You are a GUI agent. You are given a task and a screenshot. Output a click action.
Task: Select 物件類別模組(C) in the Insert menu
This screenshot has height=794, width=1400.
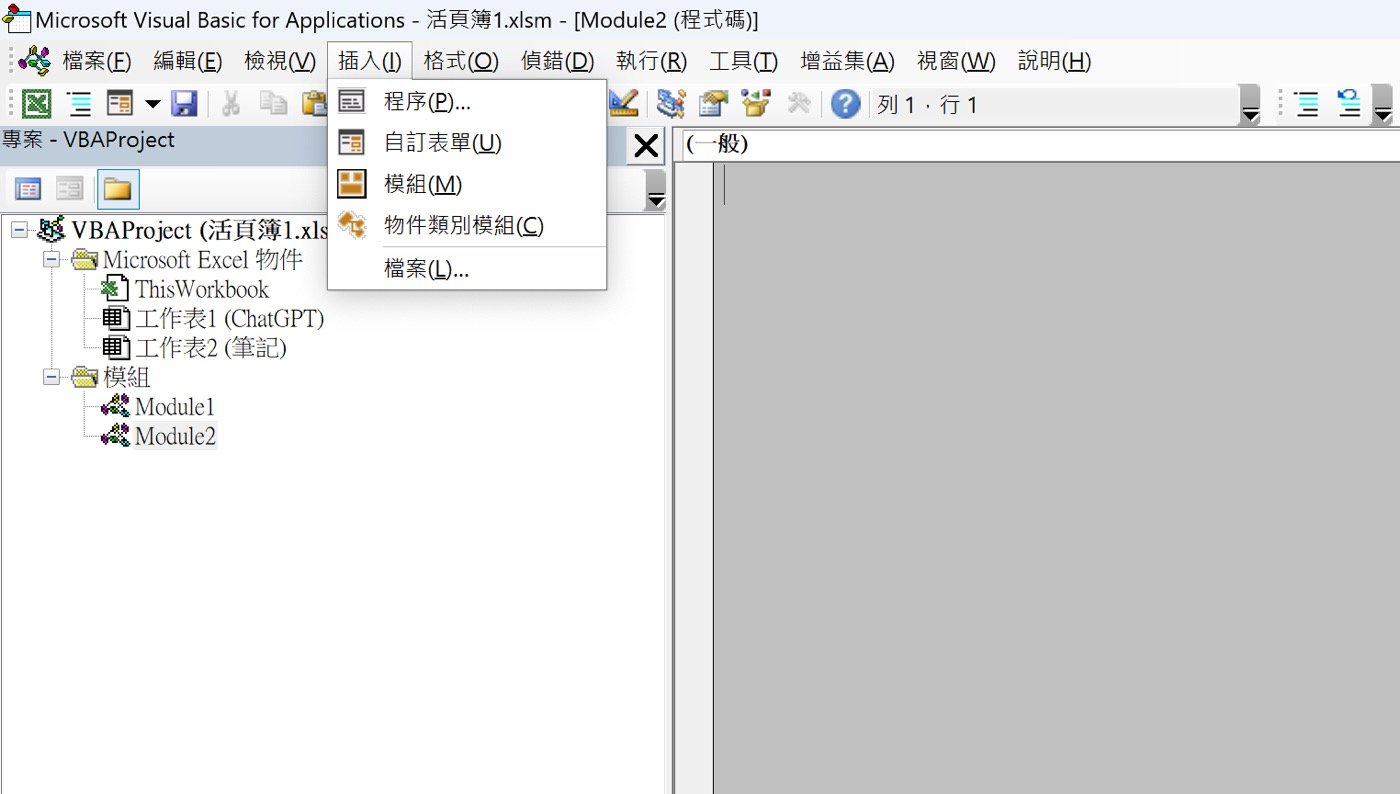463,226
